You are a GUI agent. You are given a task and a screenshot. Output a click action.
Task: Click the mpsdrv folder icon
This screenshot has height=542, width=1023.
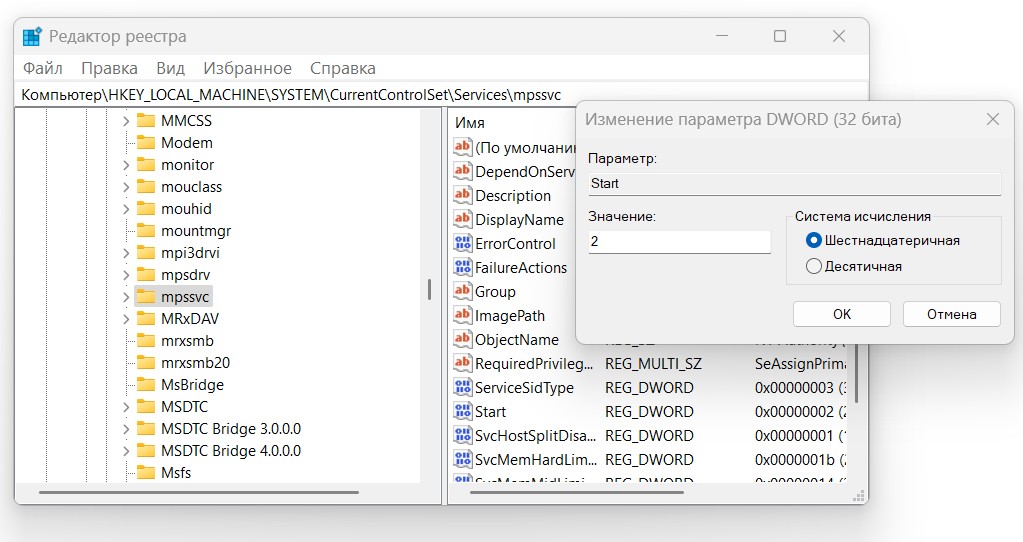click(x=145, y=275)
